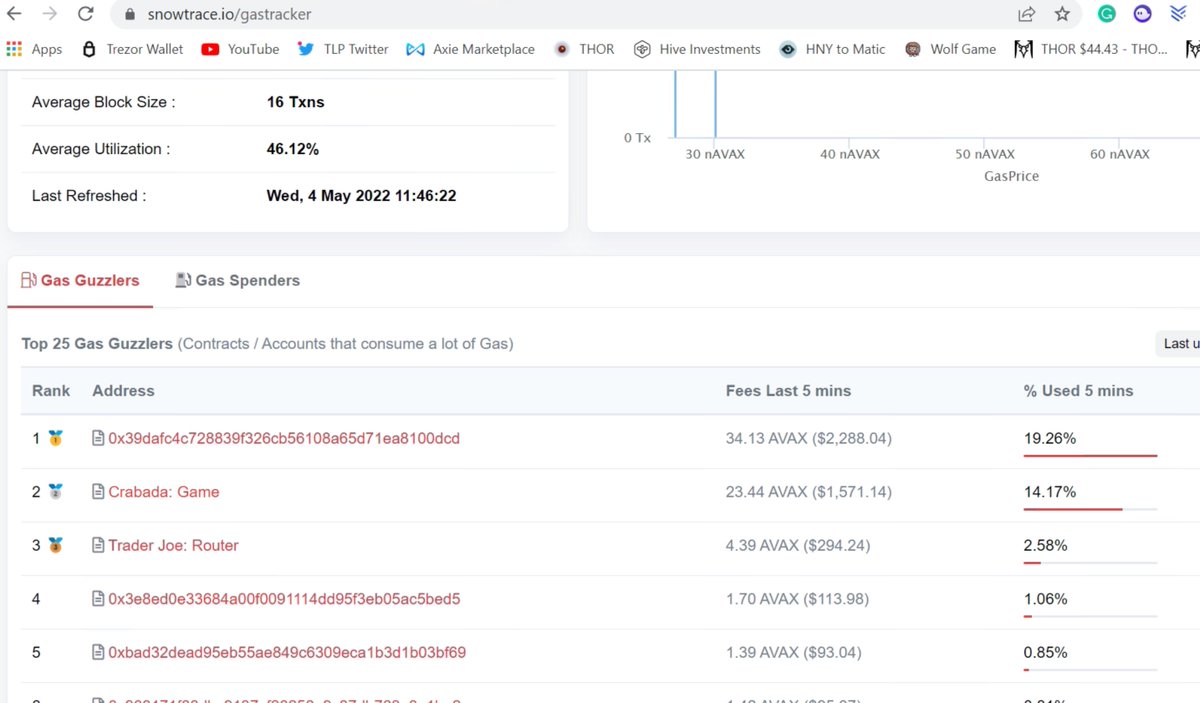1200x703 pixels.
Task: Click the chart bar at 30 nAVAX
Action: (x=715, y=104)
